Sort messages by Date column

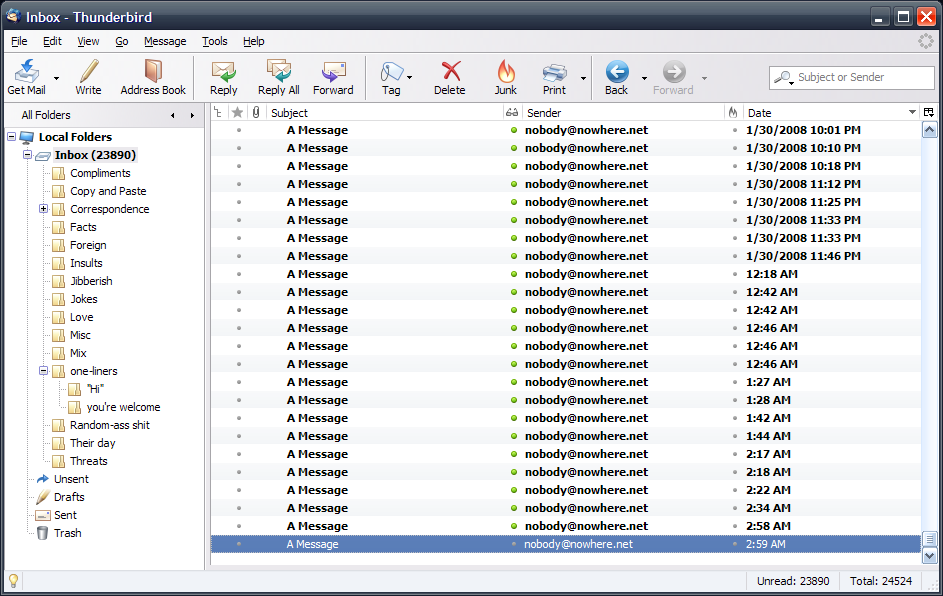pyautogui.click(x=831, y=112)
